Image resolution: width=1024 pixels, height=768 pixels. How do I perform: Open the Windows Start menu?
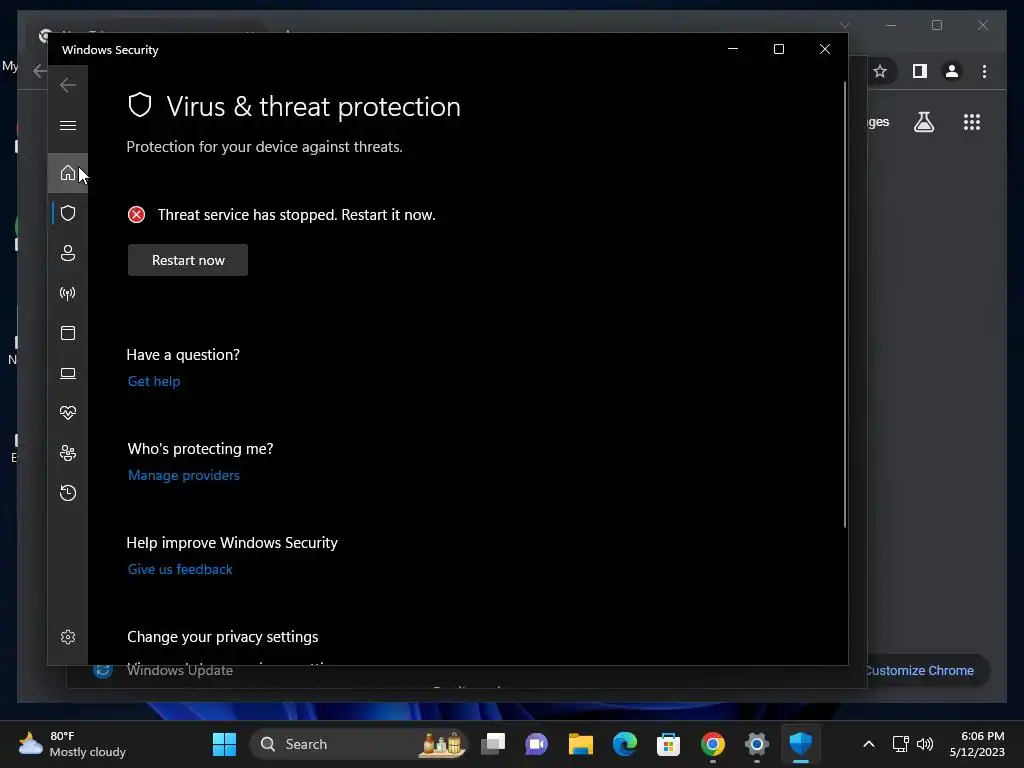point(225,744)
